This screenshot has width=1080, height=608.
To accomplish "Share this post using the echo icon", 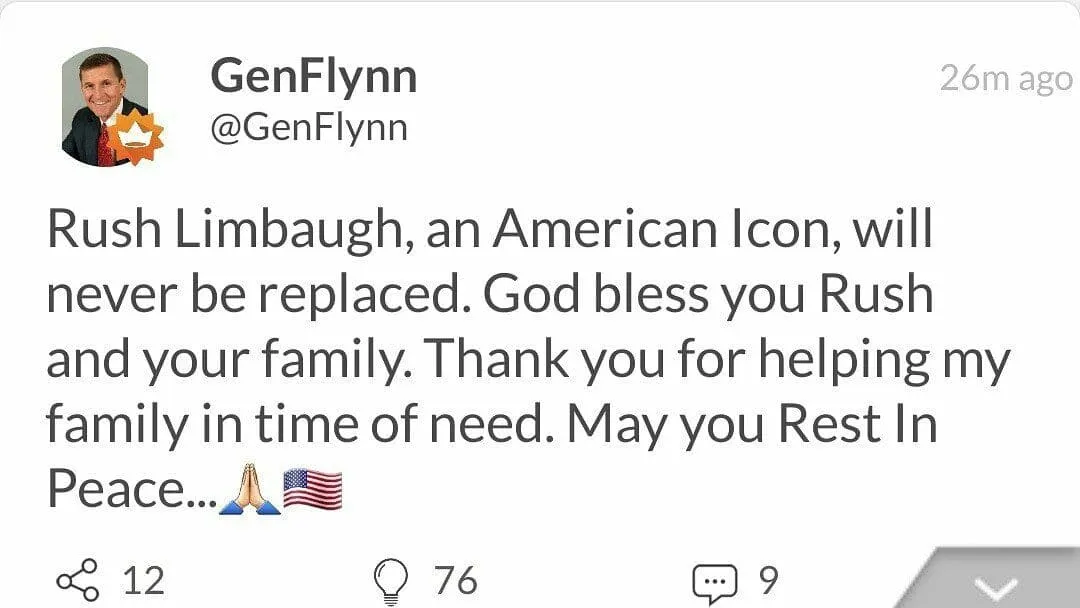I will 78,580.
